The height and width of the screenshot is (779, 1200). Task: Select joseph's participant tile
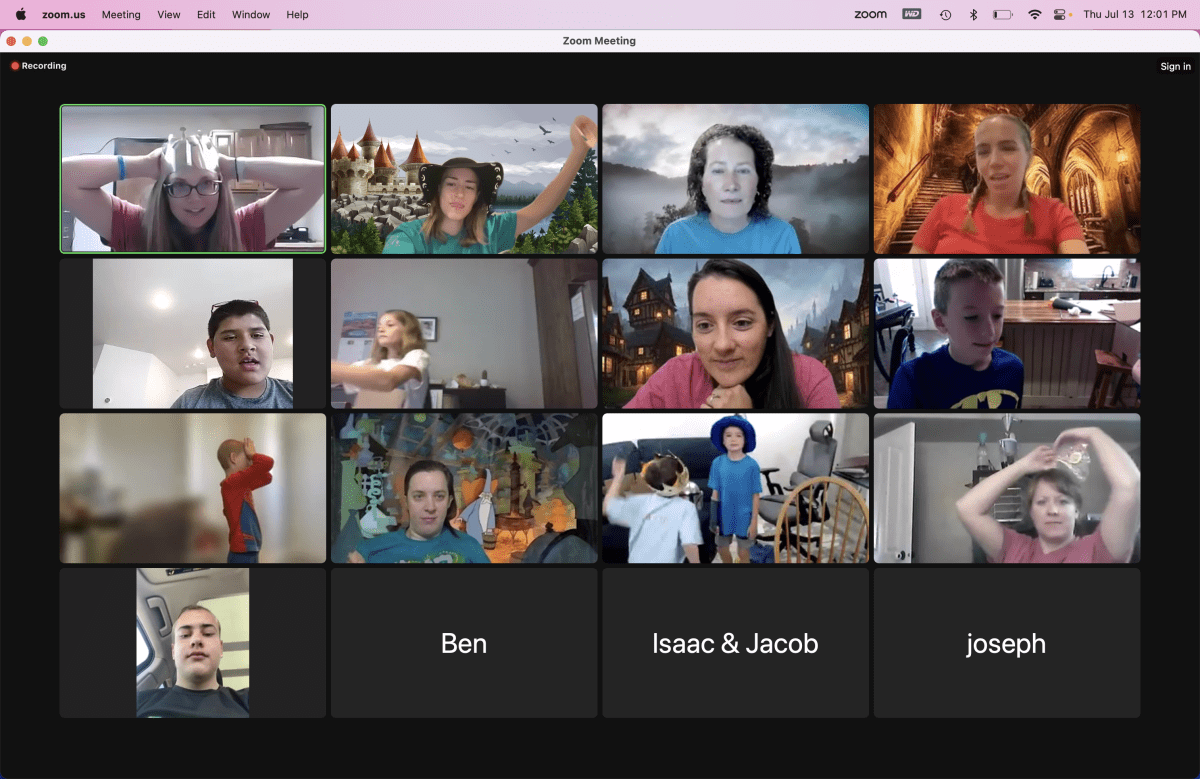point(1006,643)
